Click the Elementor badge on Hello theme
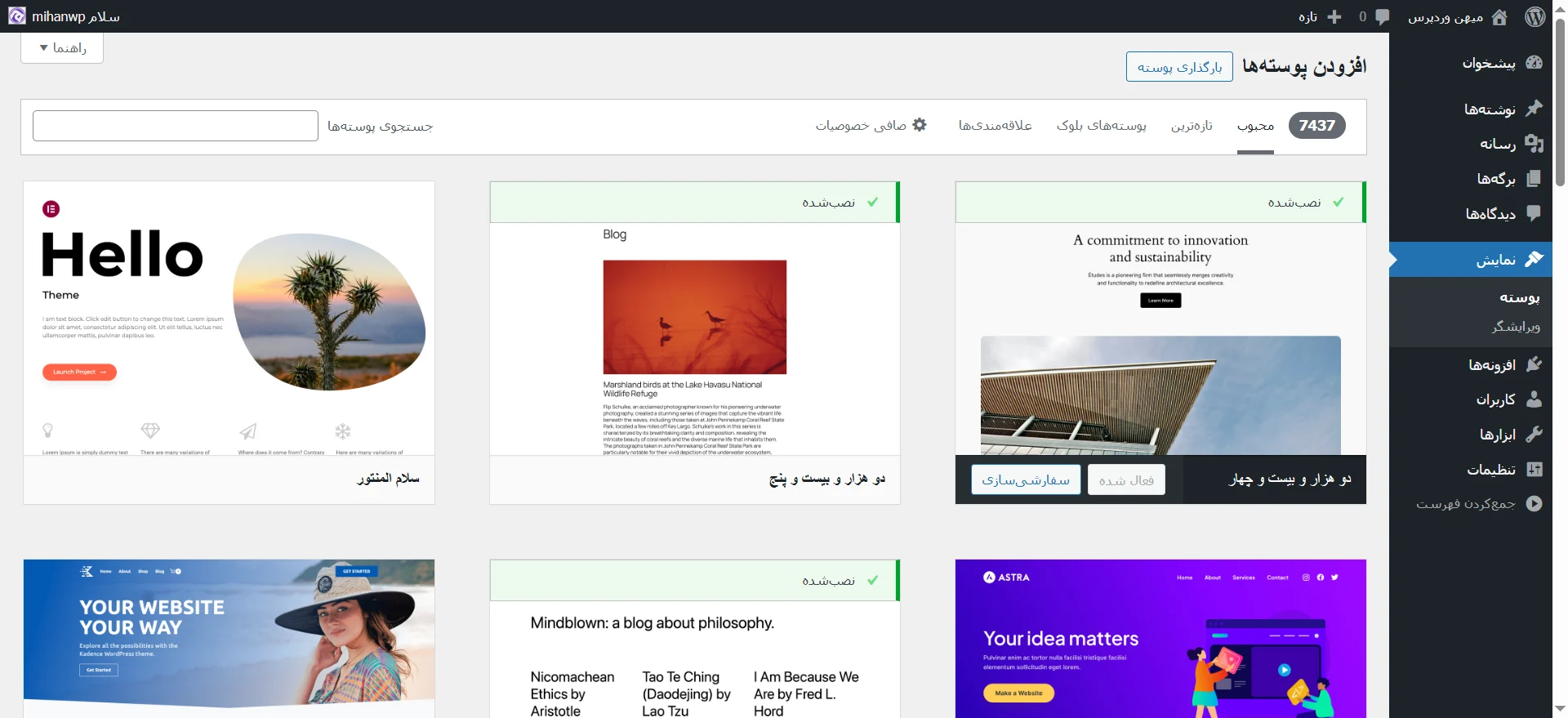The width and height of the screenshot is (1568, 718). [51, 209]
